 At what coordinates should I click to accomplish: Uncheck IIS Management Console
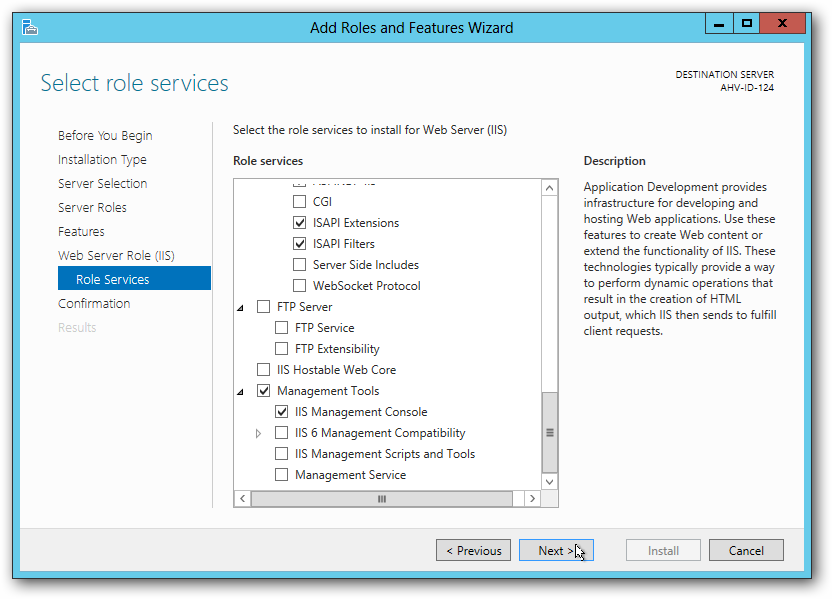[x=281, y=412]
